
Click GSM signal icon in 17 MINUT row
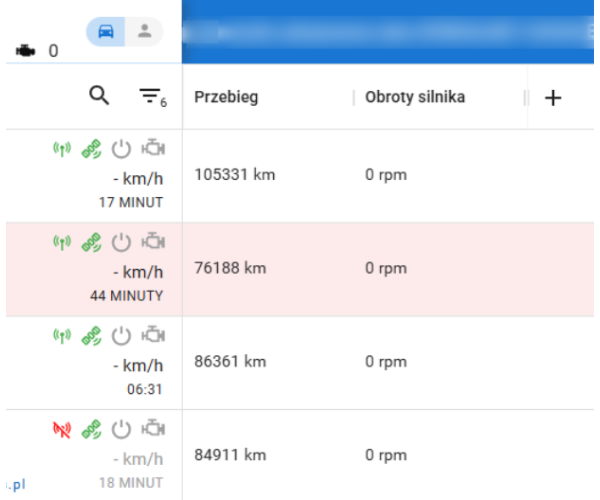click(62, 149)
